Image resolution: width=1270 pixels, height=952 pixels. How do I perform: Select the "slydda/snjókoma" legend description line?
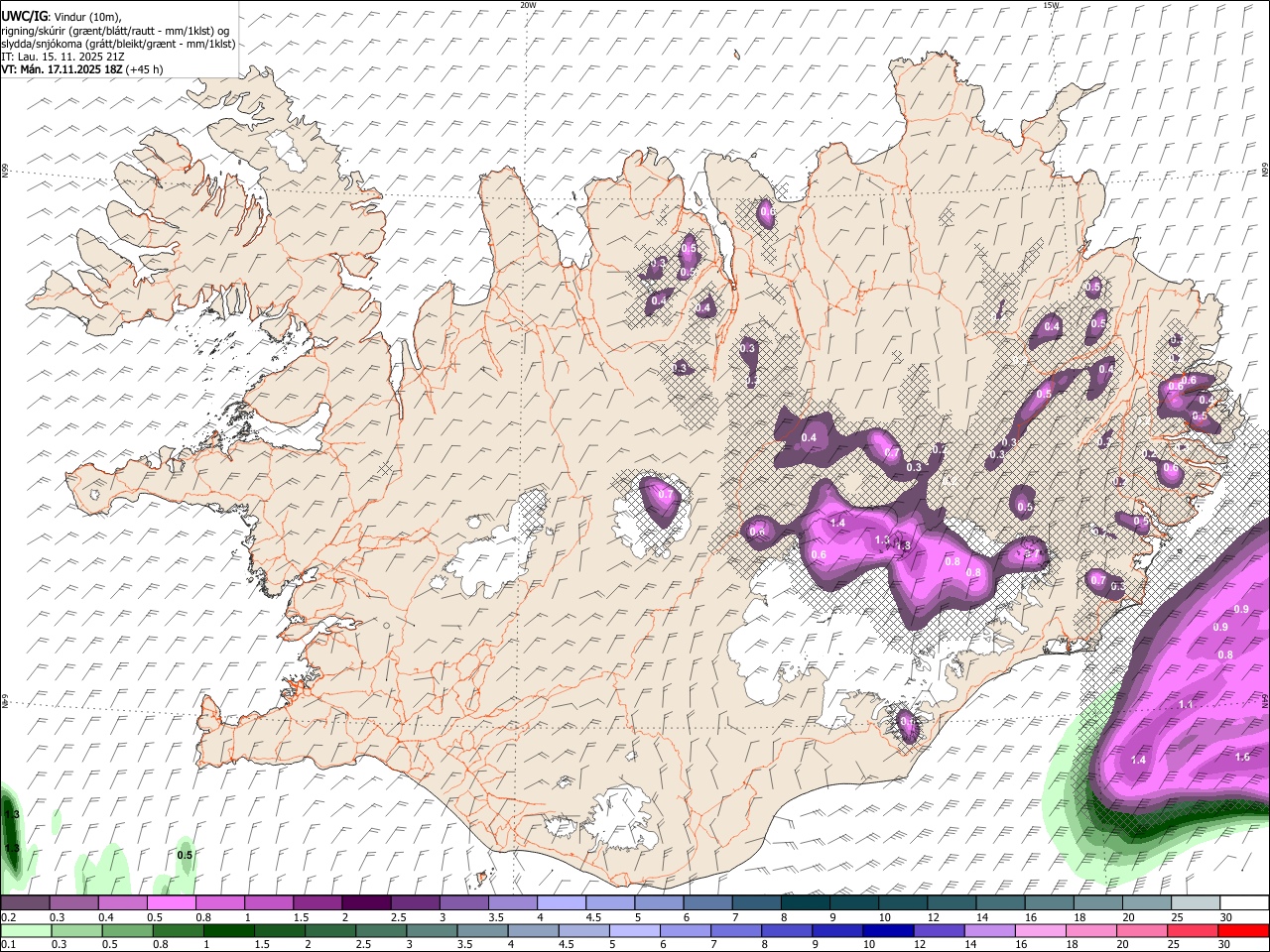118,44
